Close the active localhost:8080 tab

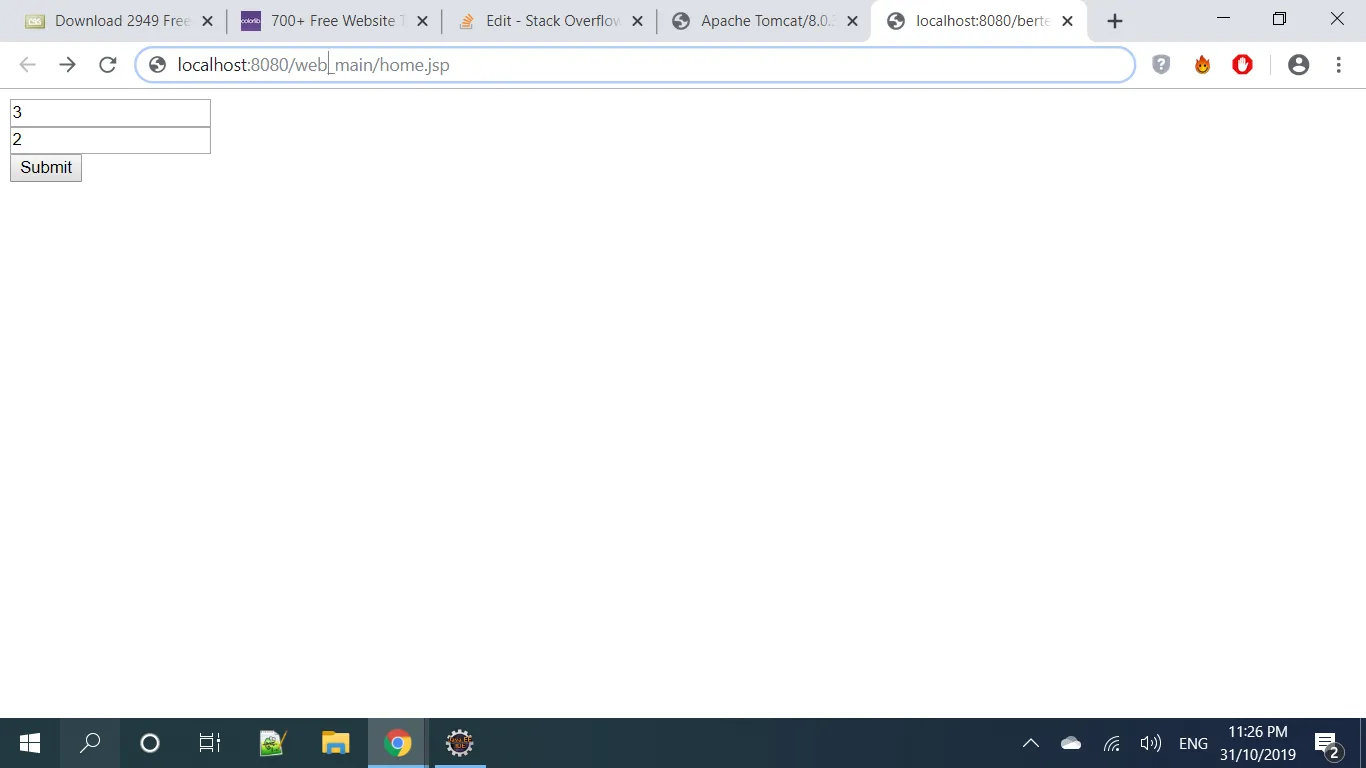click(1067, 21)
